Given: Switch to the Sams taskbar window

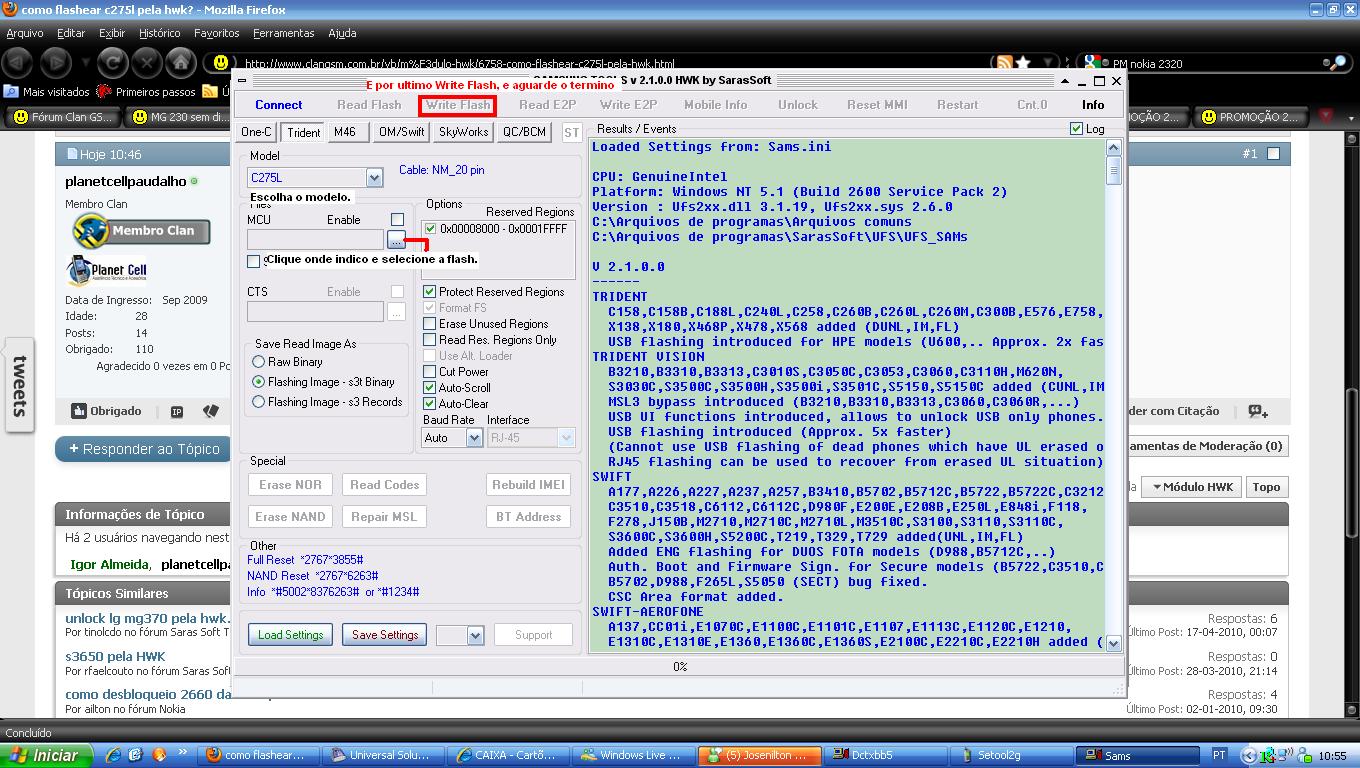Looking at the screenshot, I should point(1136,755).
